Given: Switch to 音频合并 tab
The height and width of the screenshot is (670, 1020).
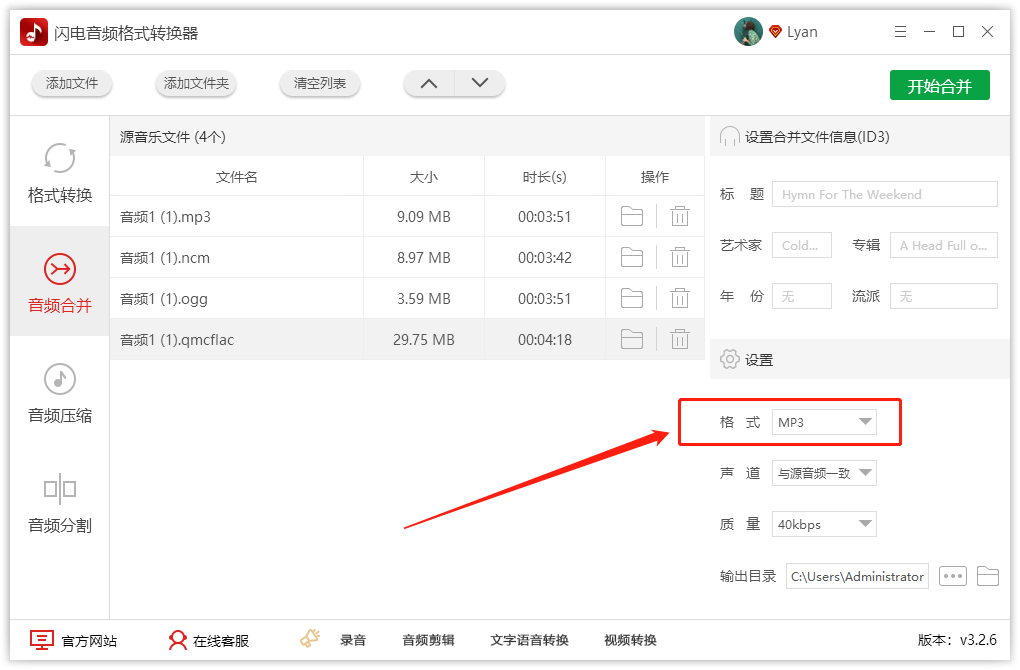Looking at the screenshot, I should coord(60,282).
